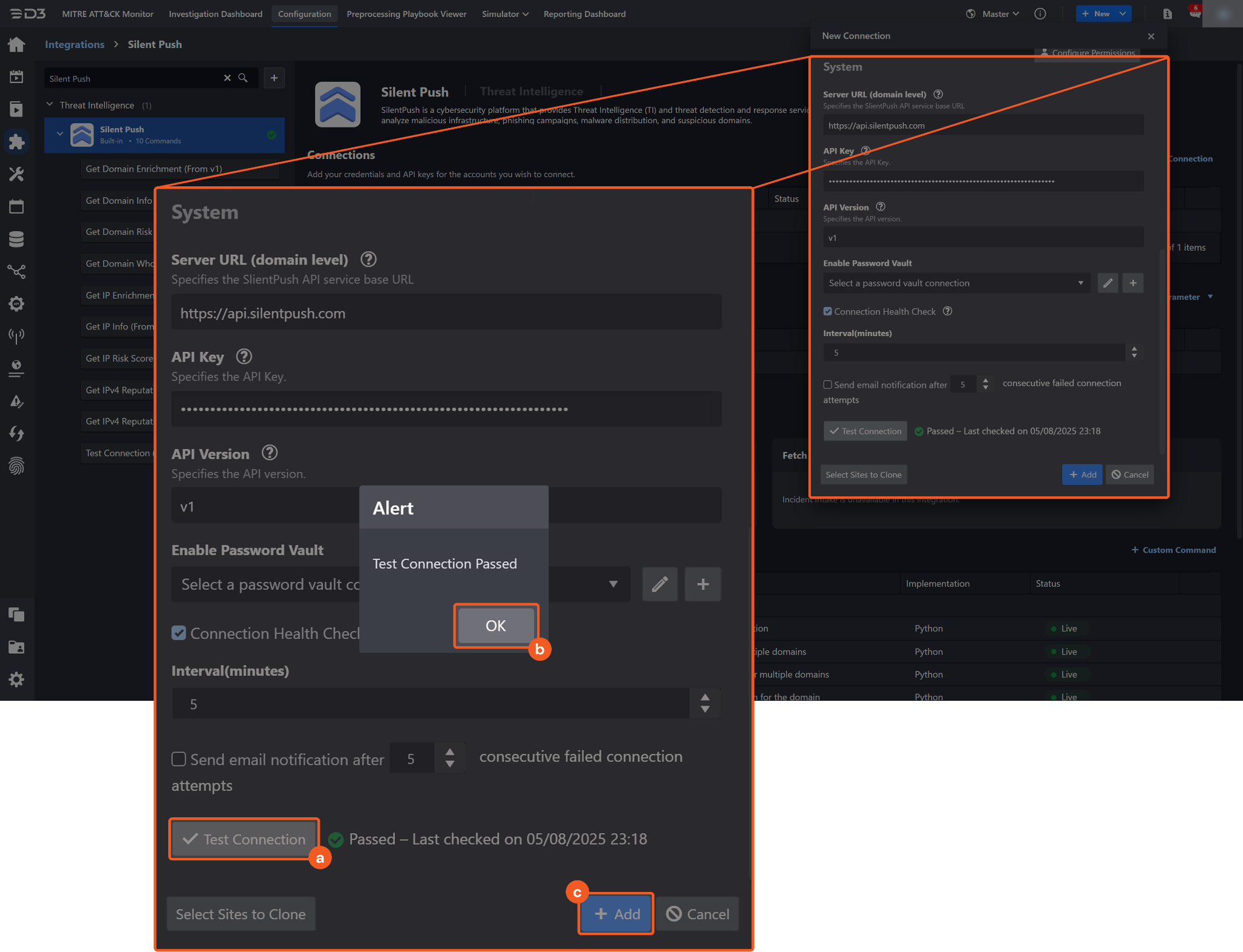The image size is (1243, 952).
Task: Click the API Key help question icon
Action: click(244, 357)
